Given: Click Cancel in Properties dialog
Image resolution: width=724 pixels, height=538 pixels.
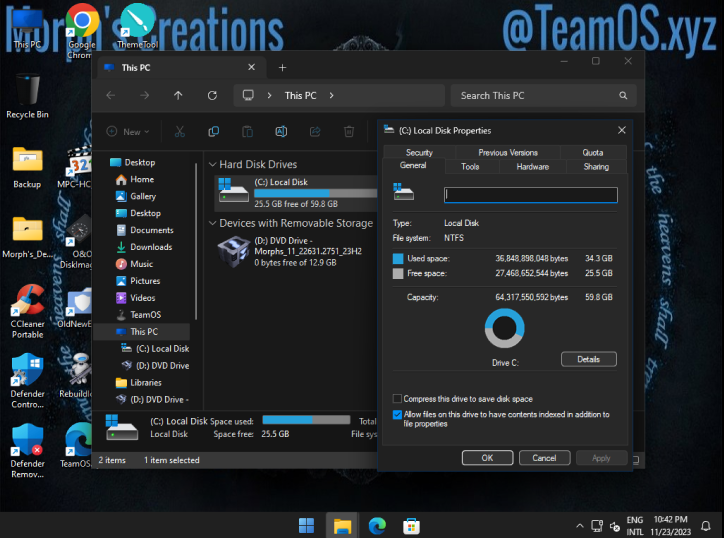Looking at the screenshot, I should tap(544, 458).
